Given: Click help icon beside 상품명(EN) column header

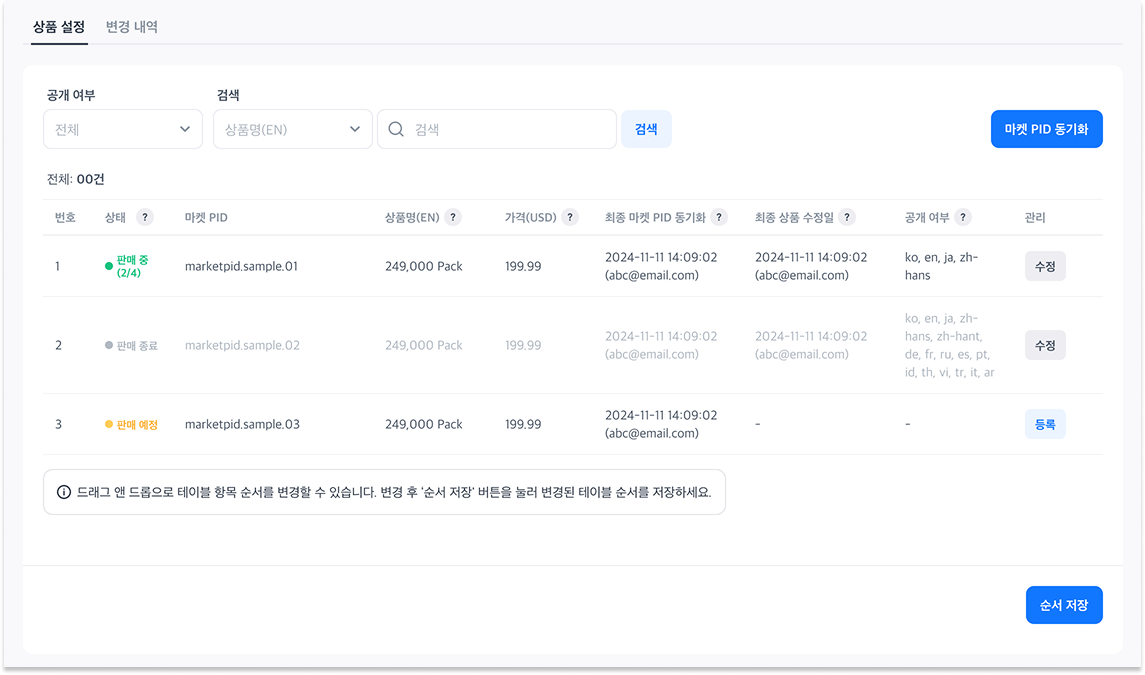Looking at the screenshot, I should pyautogui.click(x=453, y=218).
